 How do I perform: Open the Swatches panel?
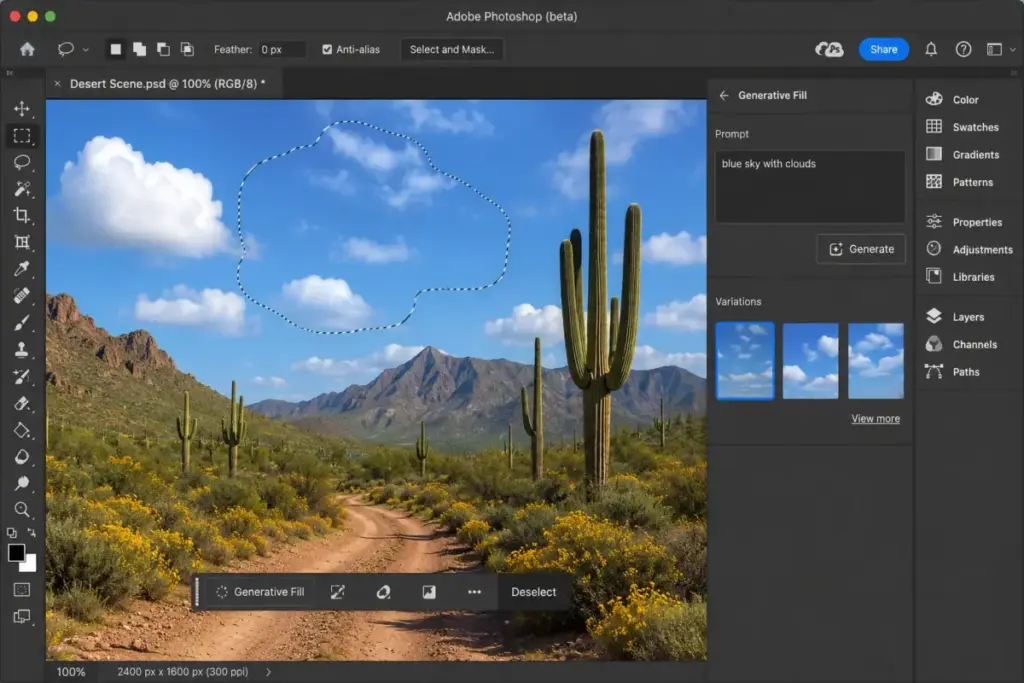963,127
